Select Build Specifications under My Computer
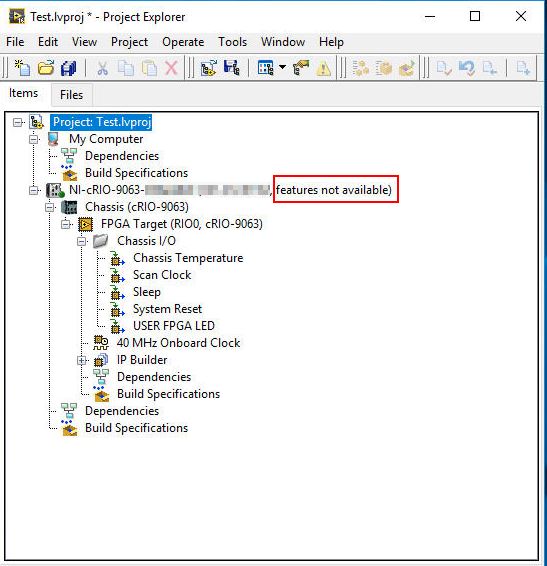This screenshot has width=547, height=566. click(x=136, y=173)
